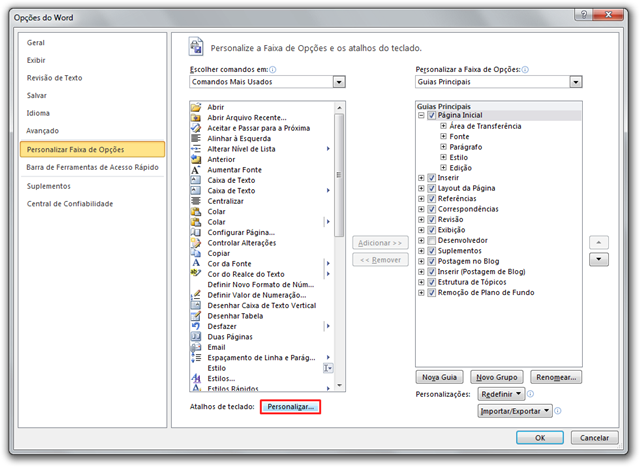Open the Redefinir dropdown button
Image resolution: width=640 pixels, height=467 pixels.
point(501,394)
